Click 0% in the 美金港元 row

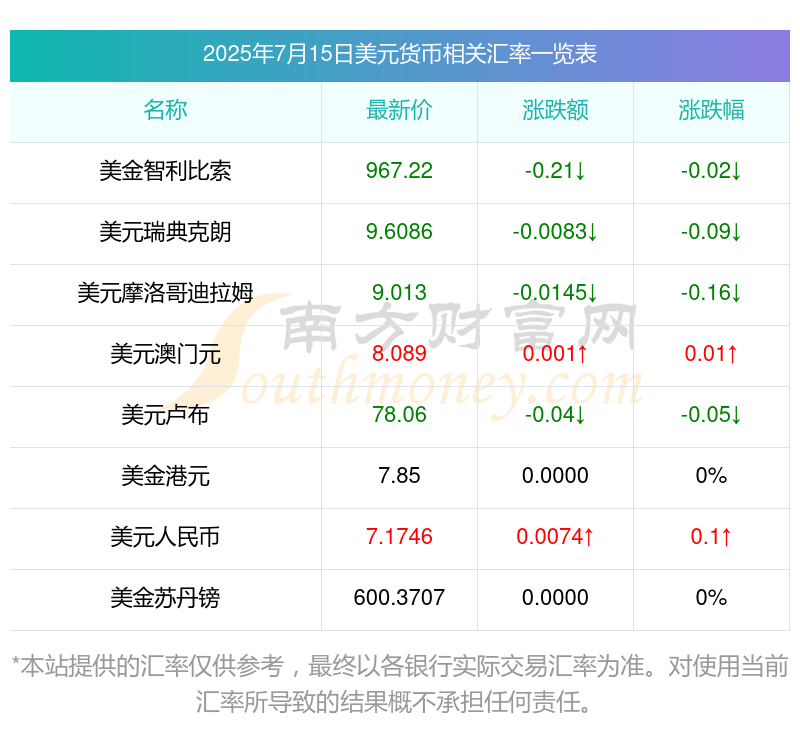coord(711,476)
